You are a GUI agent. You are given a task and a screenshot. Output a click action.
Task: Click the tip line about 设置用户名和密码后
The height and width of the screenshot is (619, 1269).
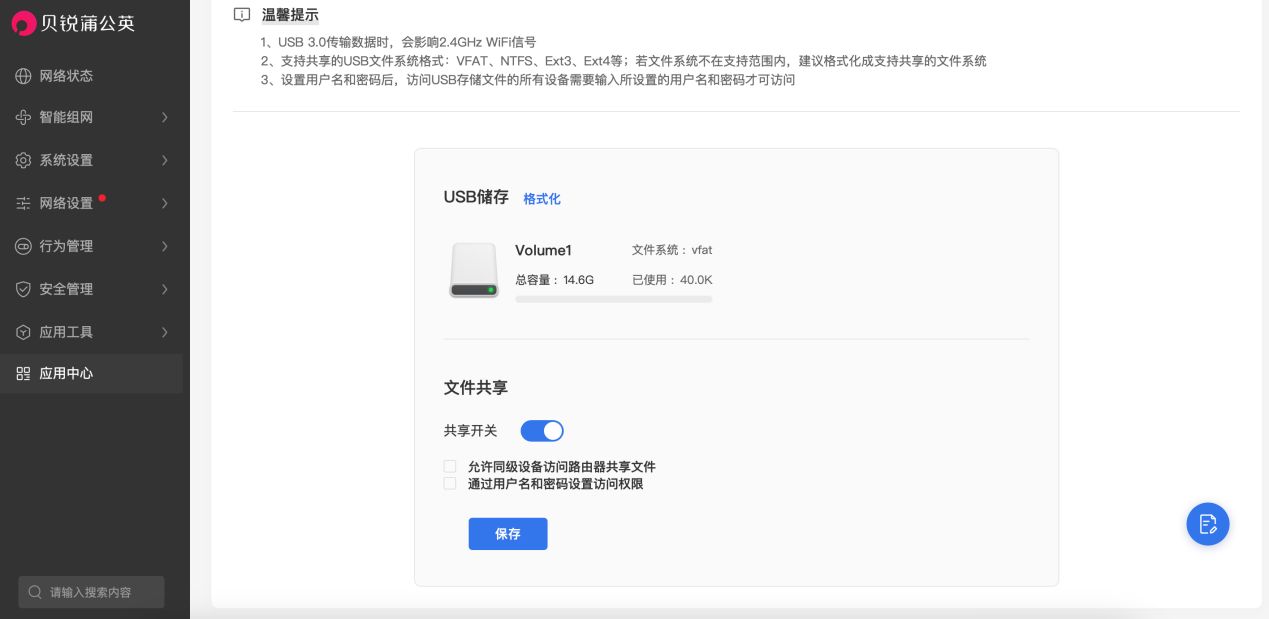(527, 80)
